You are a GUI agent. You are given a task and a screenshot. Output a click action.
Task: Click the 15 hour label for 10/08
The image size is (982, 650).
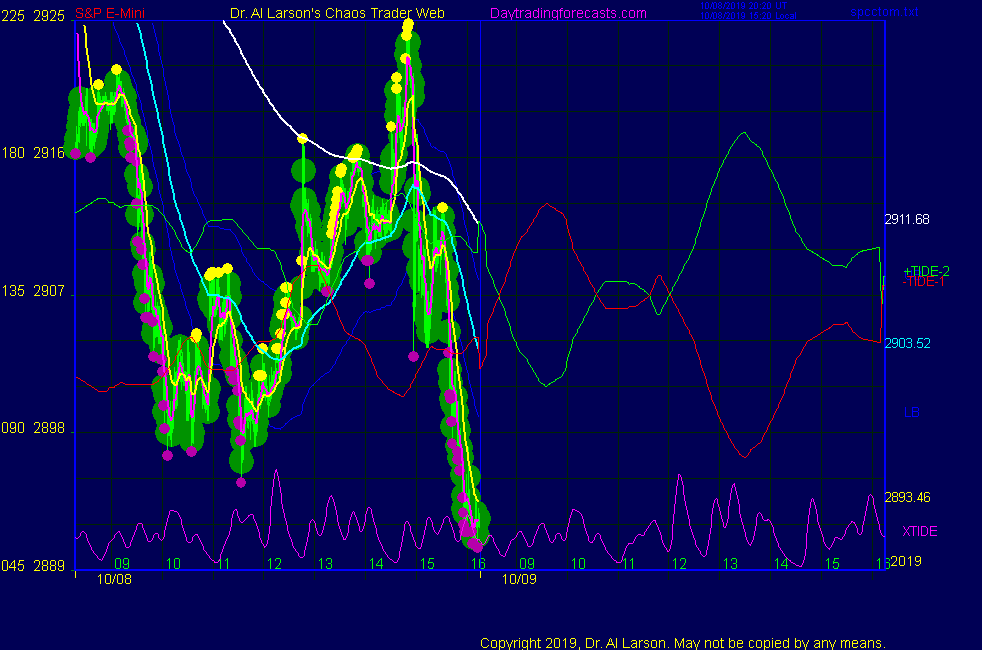pos(427,564)
